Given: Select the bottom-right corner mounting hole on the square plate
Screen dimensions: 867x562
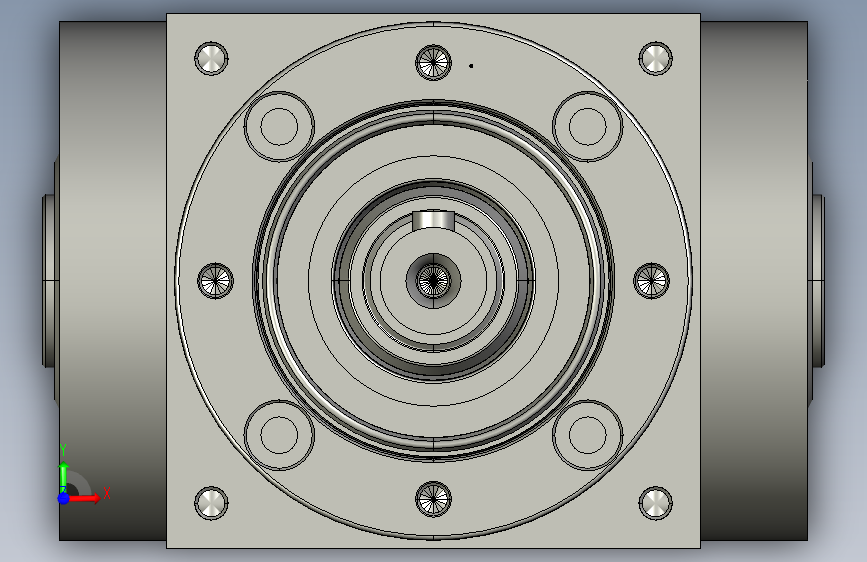Looking at the screenshot, I should pyautogui.click(x=656, y=503).
